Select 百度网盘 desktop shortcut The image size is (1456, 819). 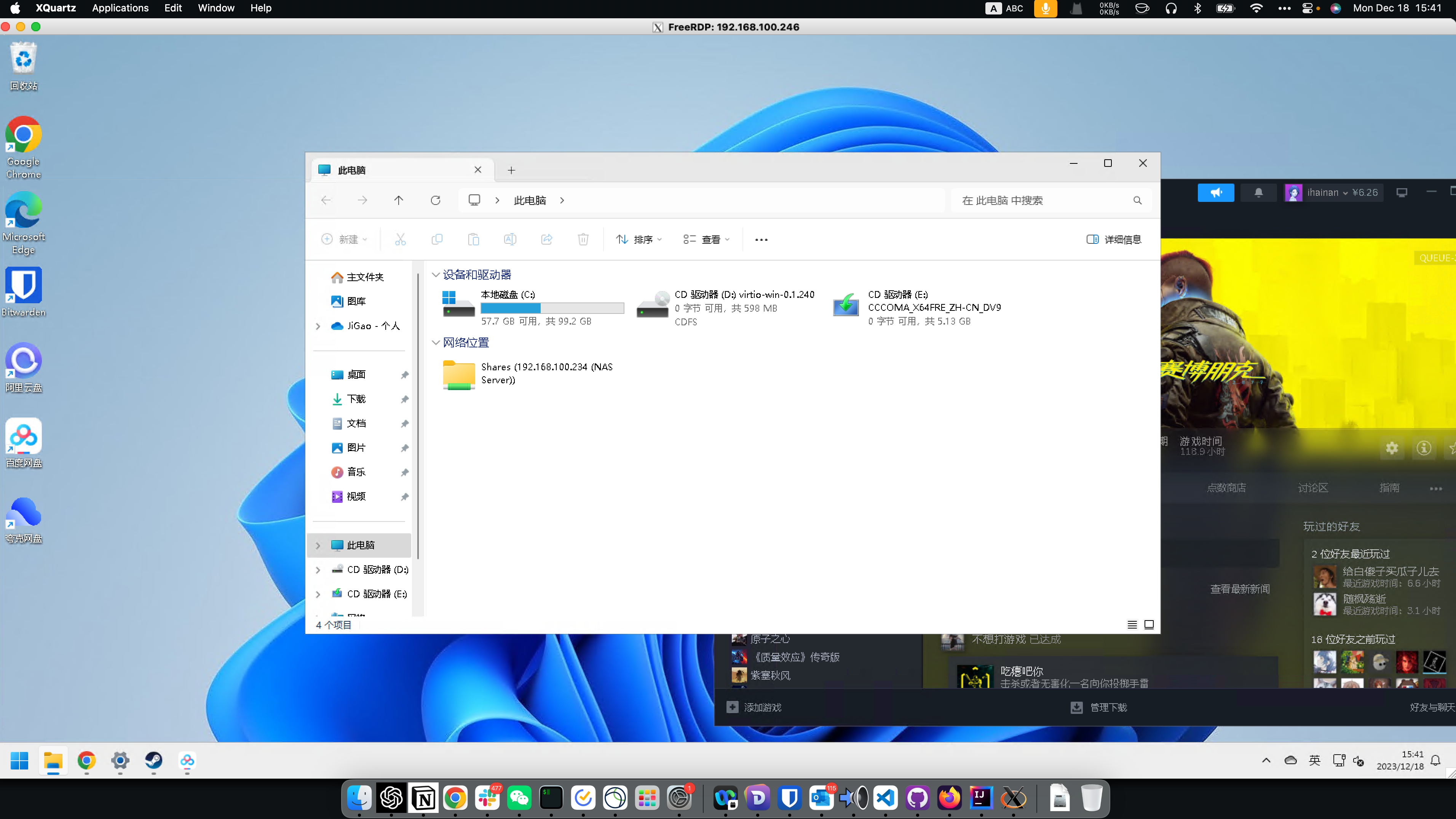[x=24, y=443]
